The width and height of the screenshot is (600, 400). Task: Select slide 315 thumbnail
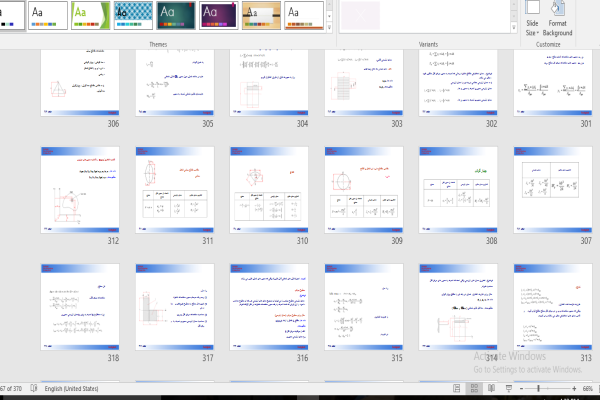(x=364, y=307)
